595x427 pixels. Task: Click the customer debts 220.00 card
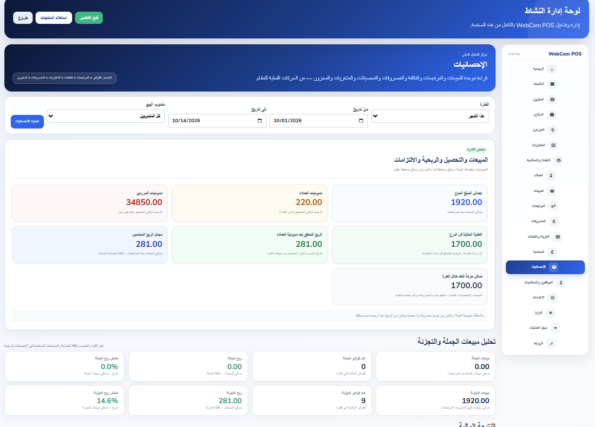(249, 203)
